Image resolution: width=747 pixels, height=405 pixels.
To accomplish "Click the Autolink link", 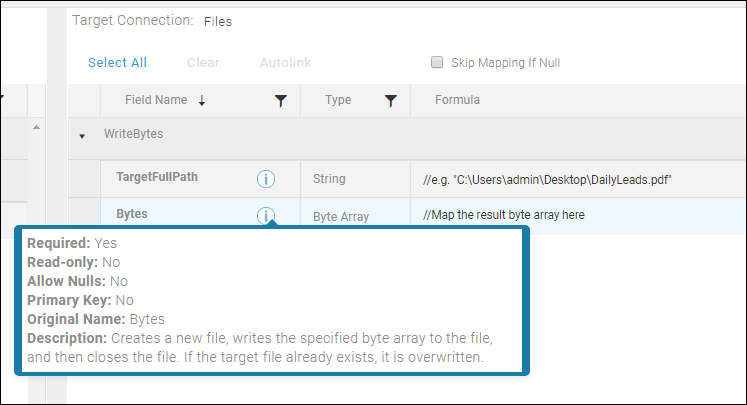I will coord(285,62).
